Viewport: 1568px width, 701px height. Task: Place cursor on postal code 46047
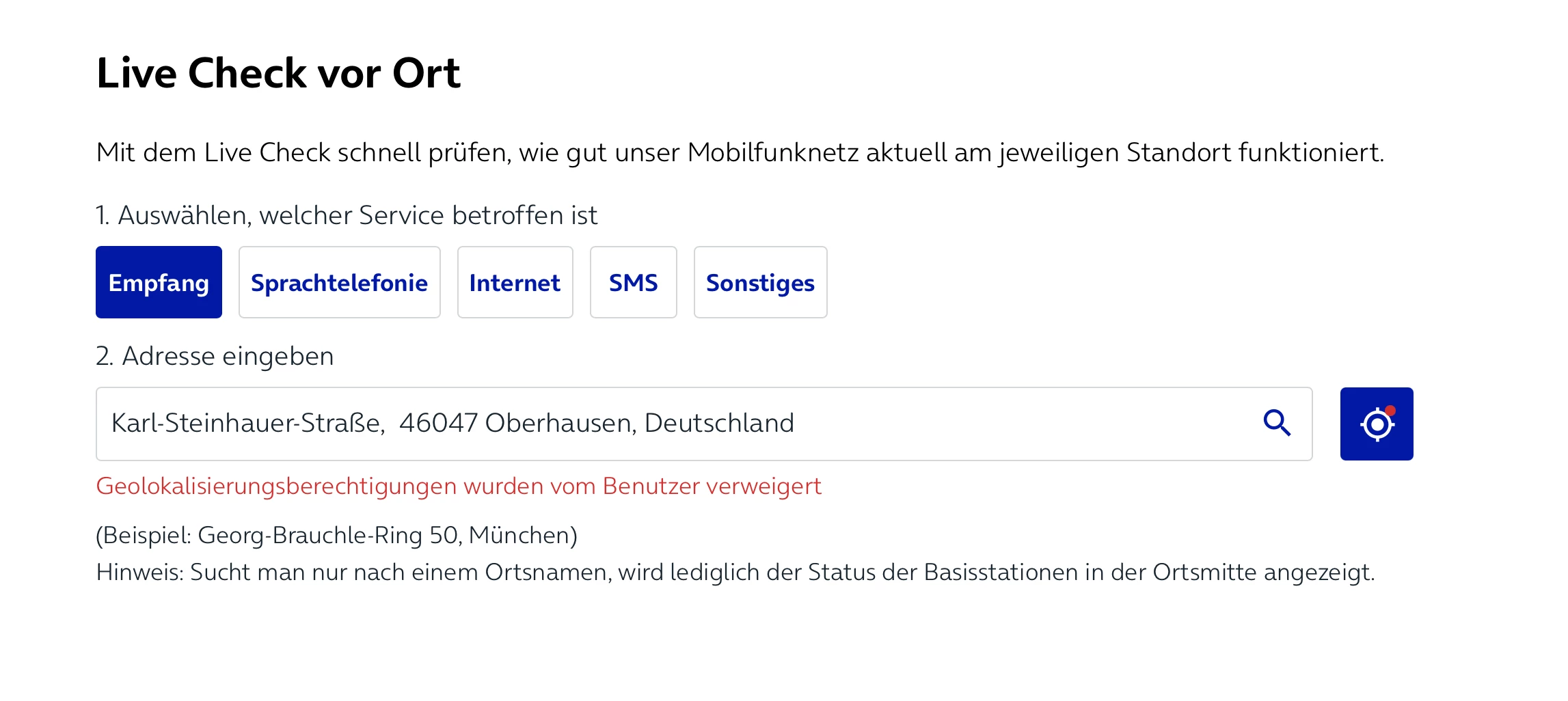(437, 424)
